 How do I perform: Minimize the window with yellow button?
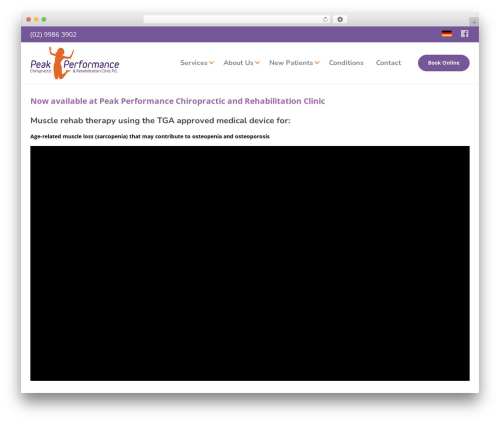36,19
